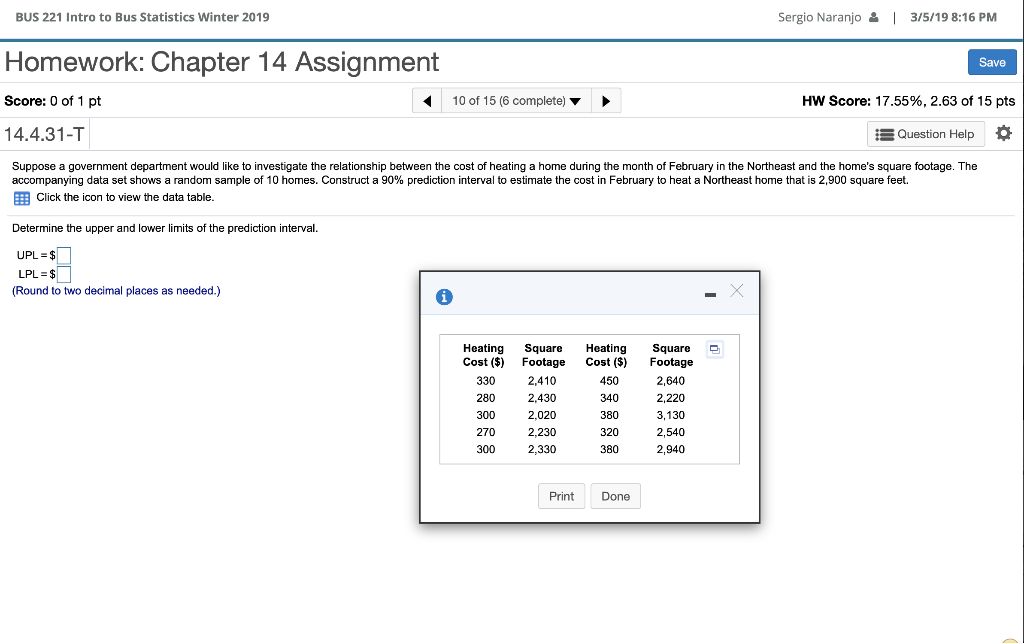Click the Homework: Chapter 14 Assignment heading
Image resolution: width=1024 pixels, height=643 pixels.
click(222, 61)
